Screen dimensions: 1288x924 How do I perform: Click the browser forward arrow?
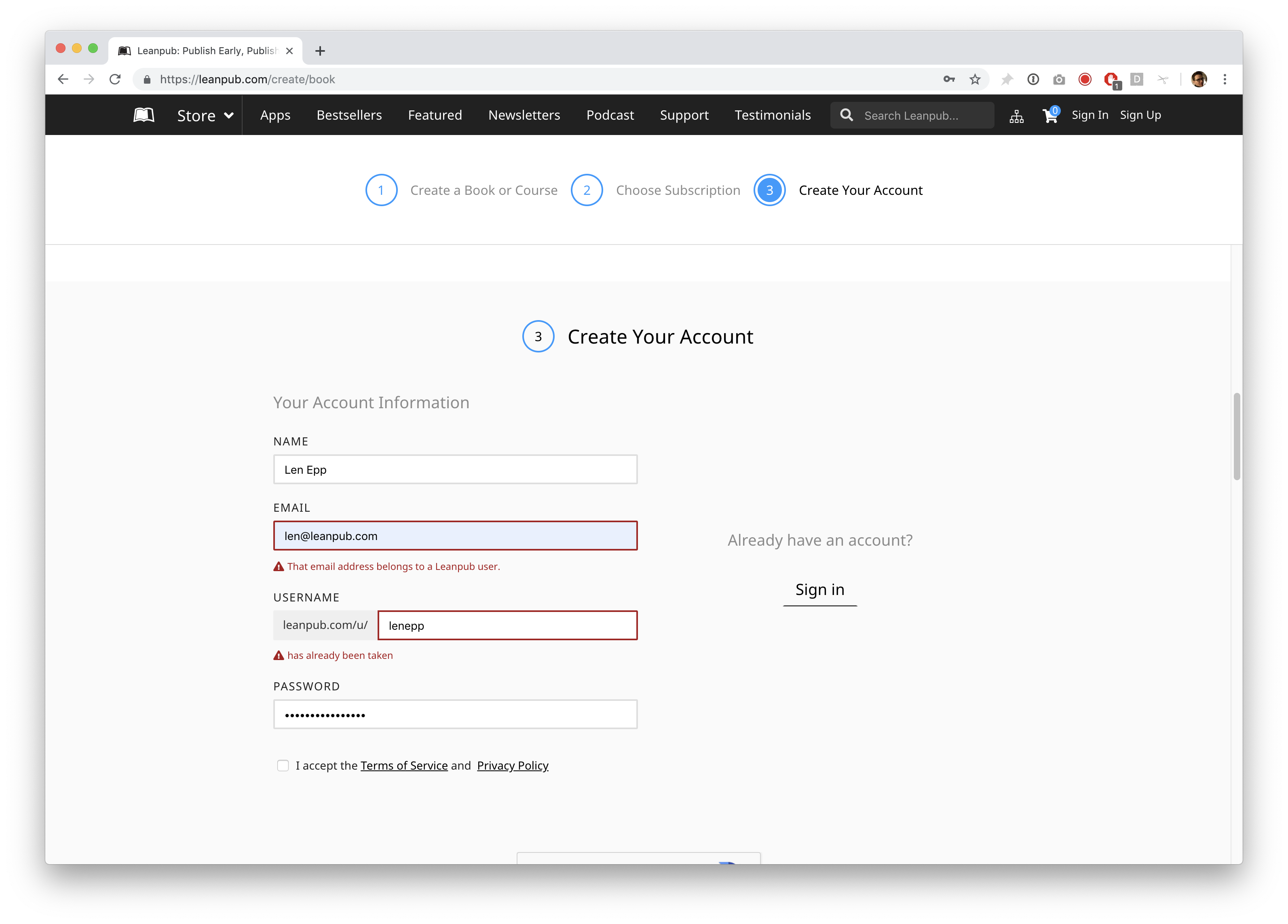pyautogui.click(x=89, y=79)
